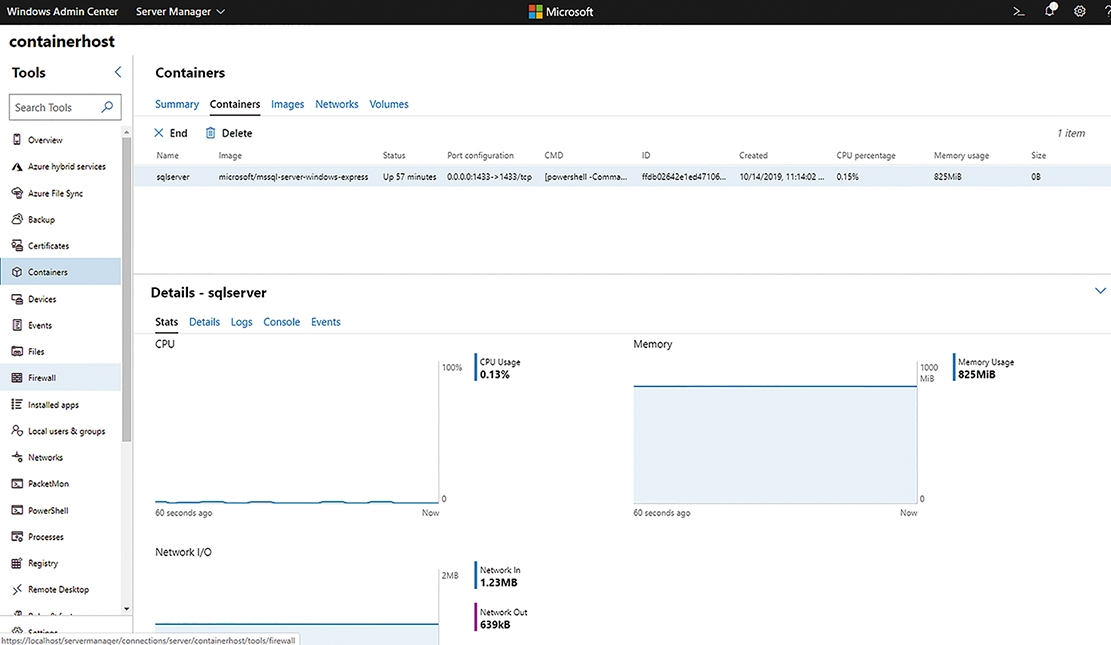Switch to the Summary tab
Screen dimensions: 1111x645
coord(176,104)
